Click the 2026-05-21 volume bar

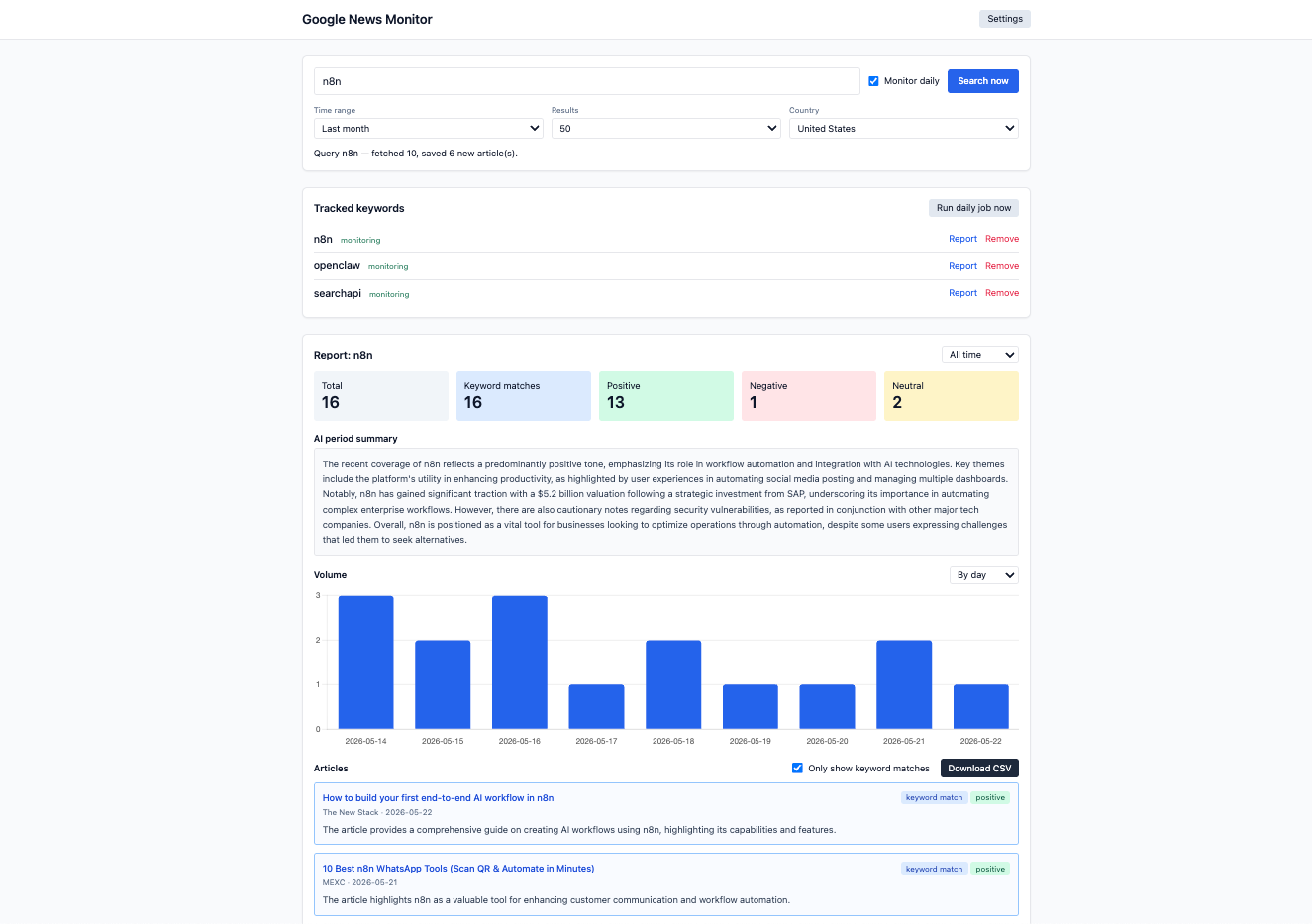[904, 684]
